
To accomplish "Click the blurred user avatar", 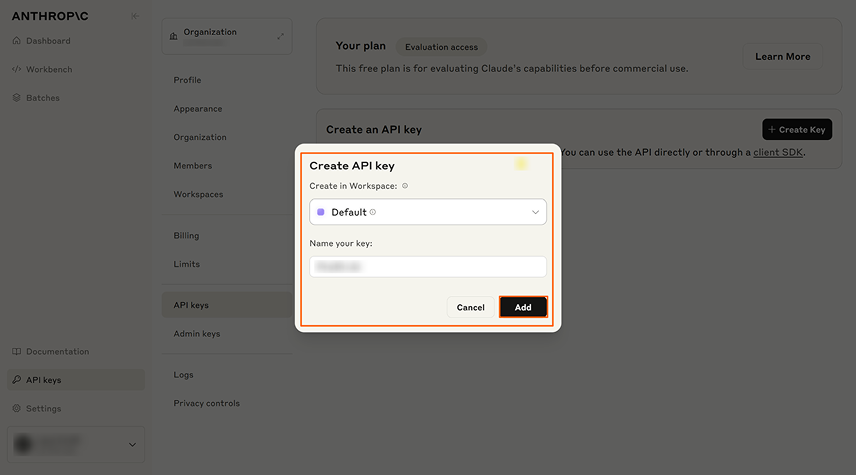I will click(23, 444).
